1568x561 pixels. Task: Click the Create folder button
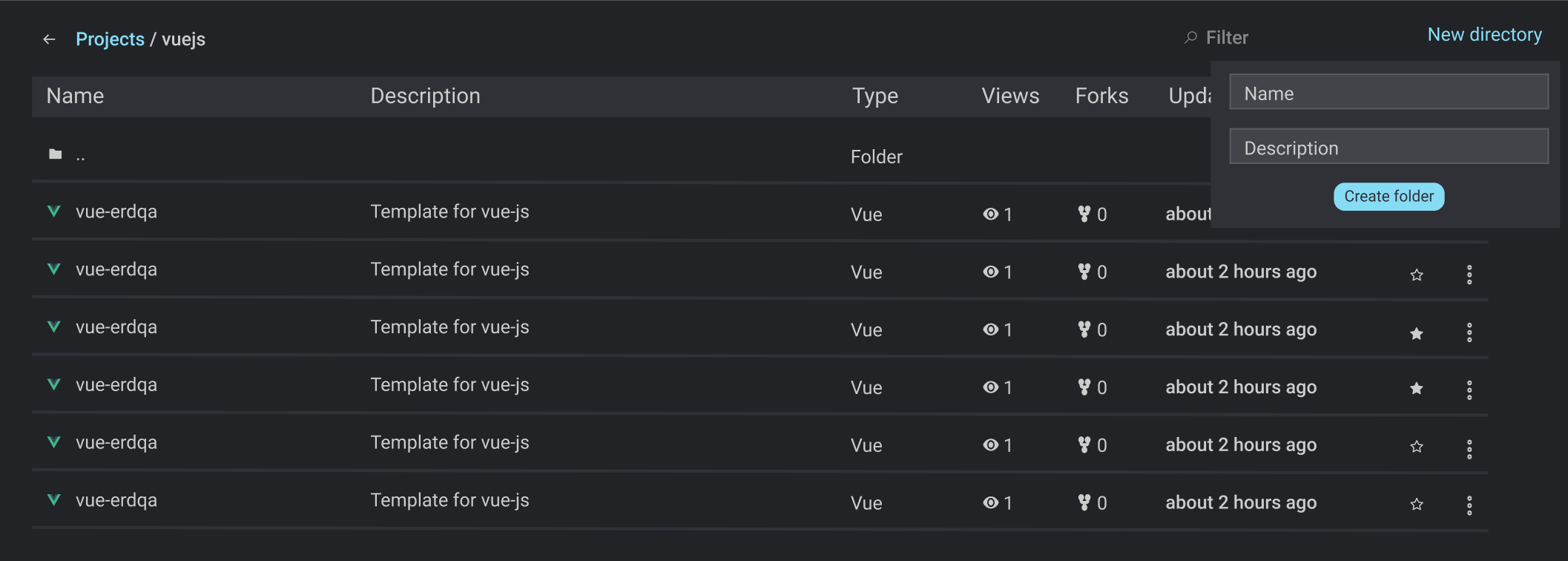click(x=1389, y=197)
